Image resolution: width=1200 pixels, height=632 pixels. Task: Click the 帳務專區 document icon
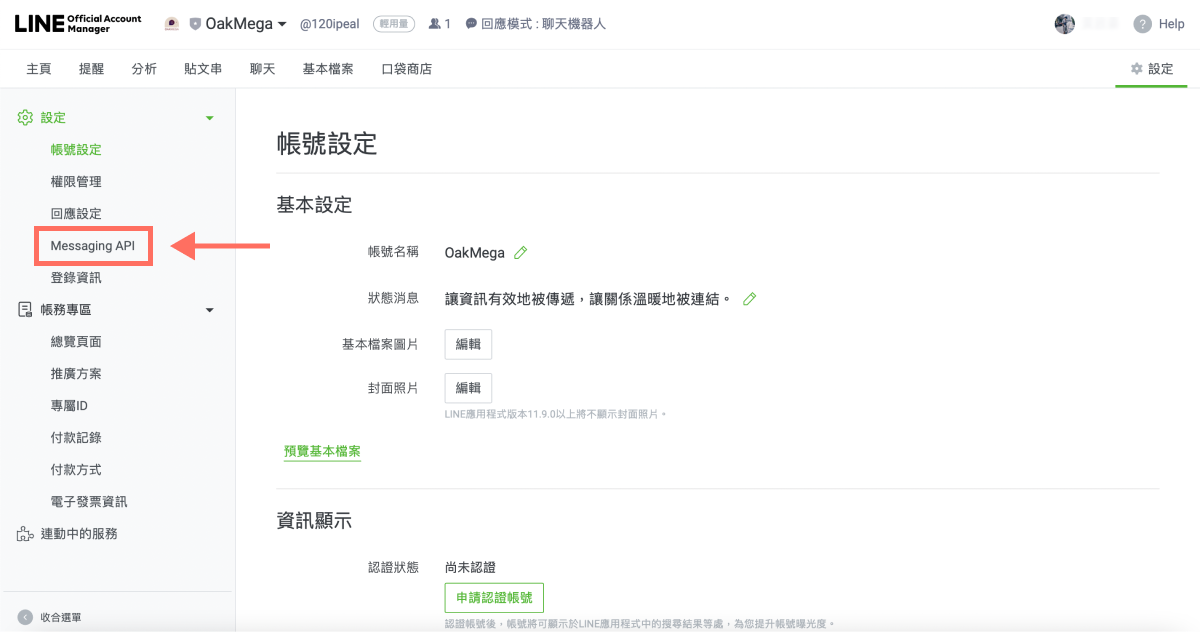click(x=26, y=310)
